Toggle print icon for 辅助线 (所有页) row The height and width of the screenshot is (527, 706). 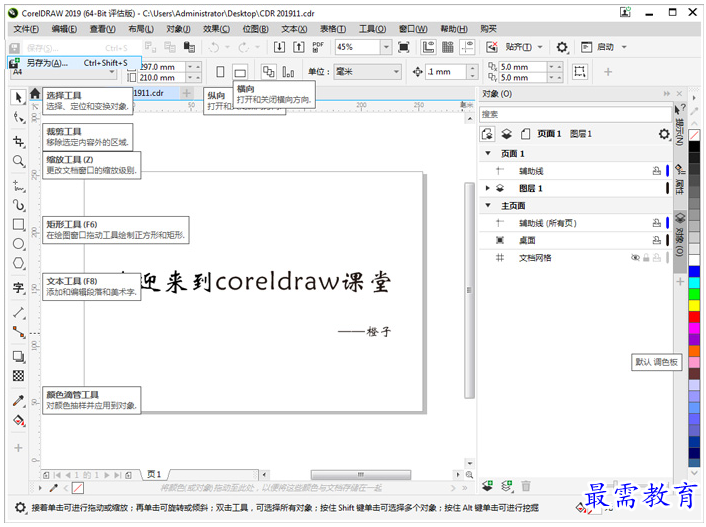(656, 223)
